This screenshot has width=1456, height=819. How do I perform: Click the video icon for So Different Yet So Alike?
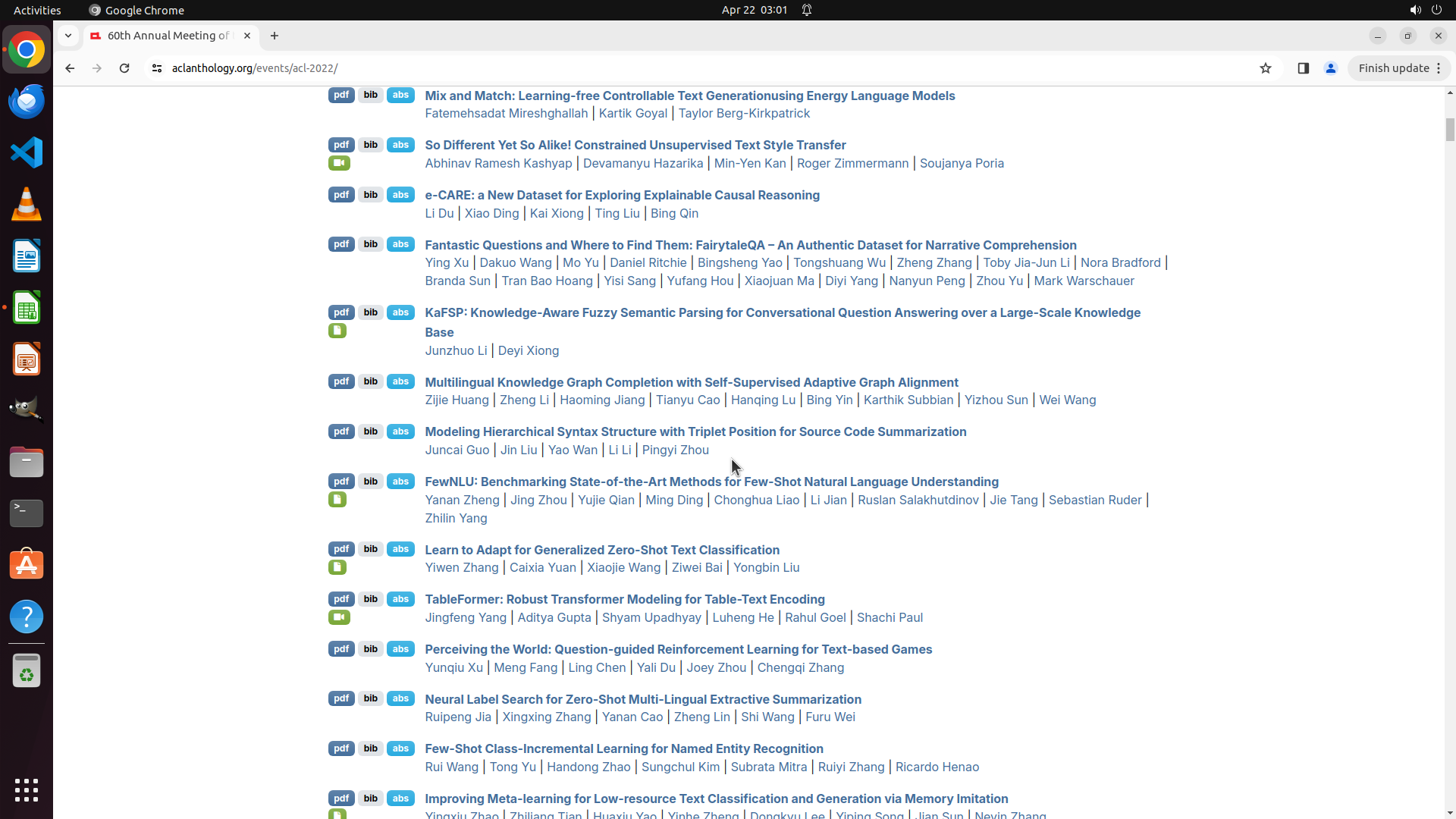click(x=339, y=163)
